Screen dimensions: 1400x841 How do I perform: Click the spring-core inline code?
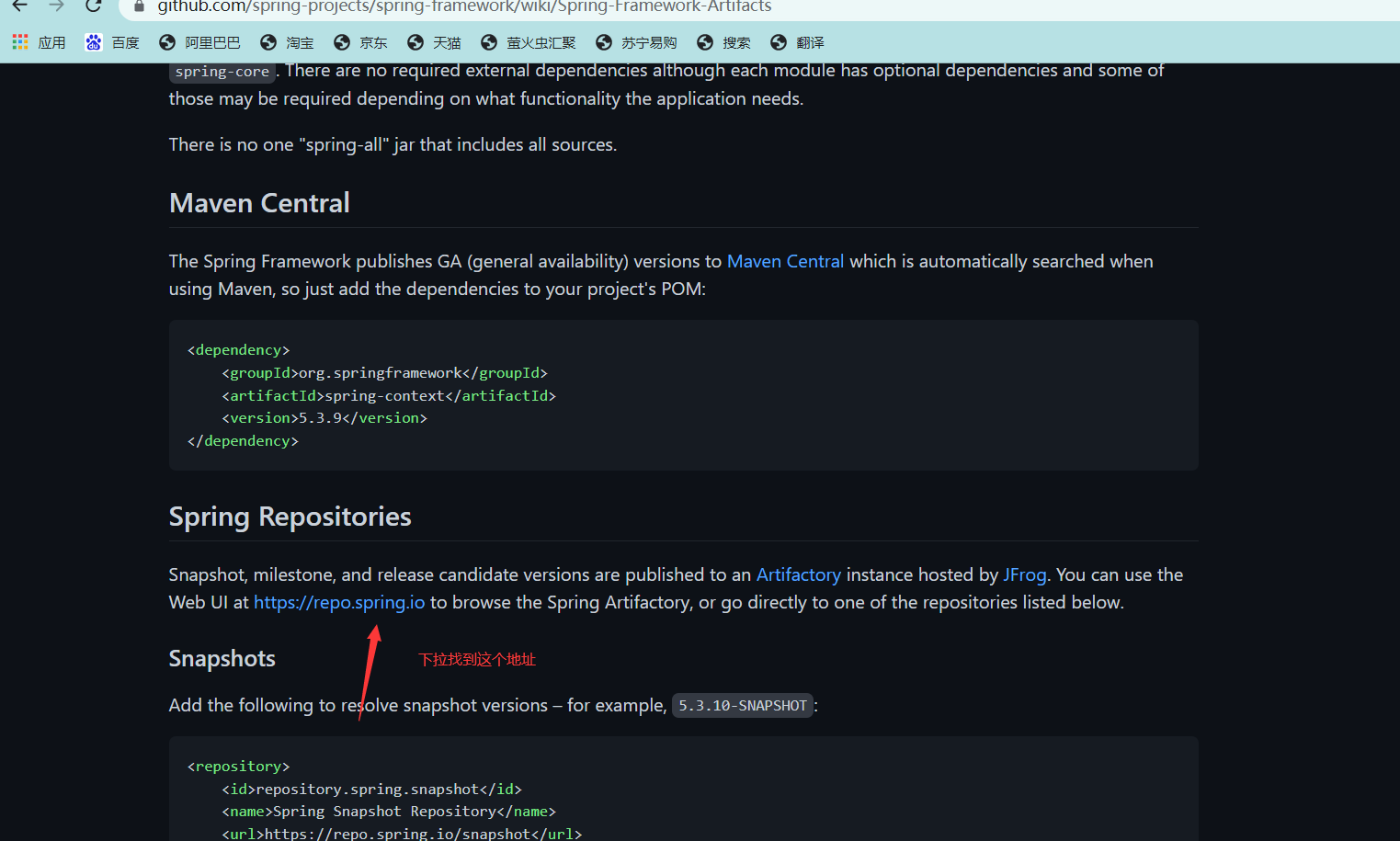[x=222, y=72]
